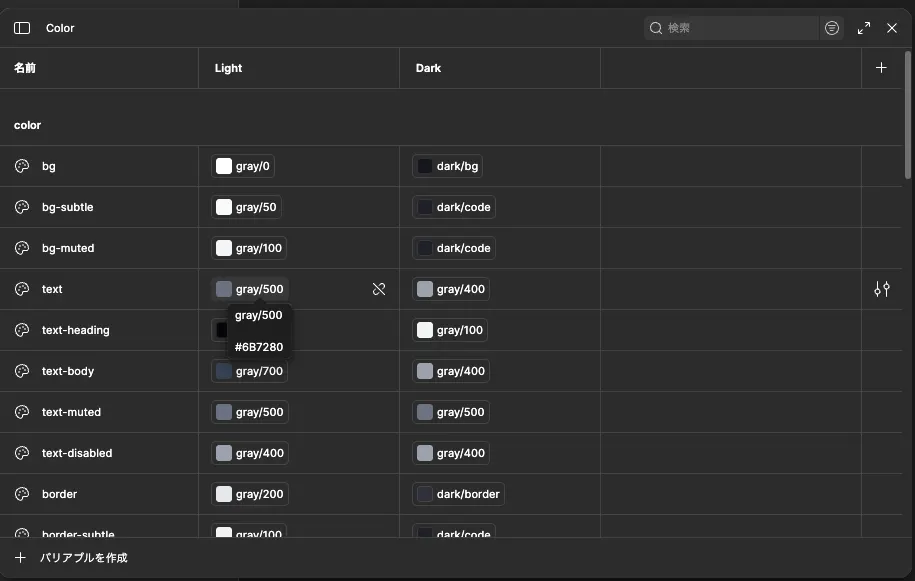Click the search field for variables
This screenshot has height=581, width=915.
[731, 28]
